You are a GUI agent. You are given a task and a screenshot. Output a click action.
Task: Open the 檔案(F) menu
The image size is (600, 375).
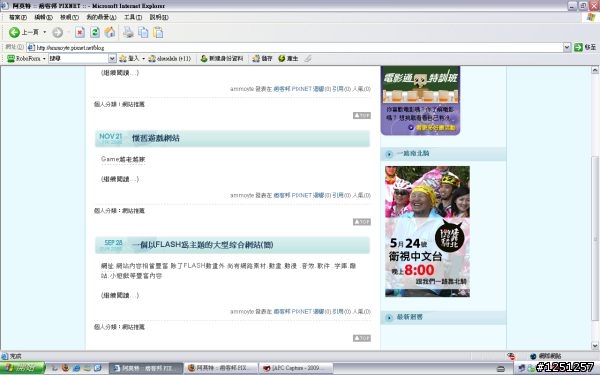18,17
